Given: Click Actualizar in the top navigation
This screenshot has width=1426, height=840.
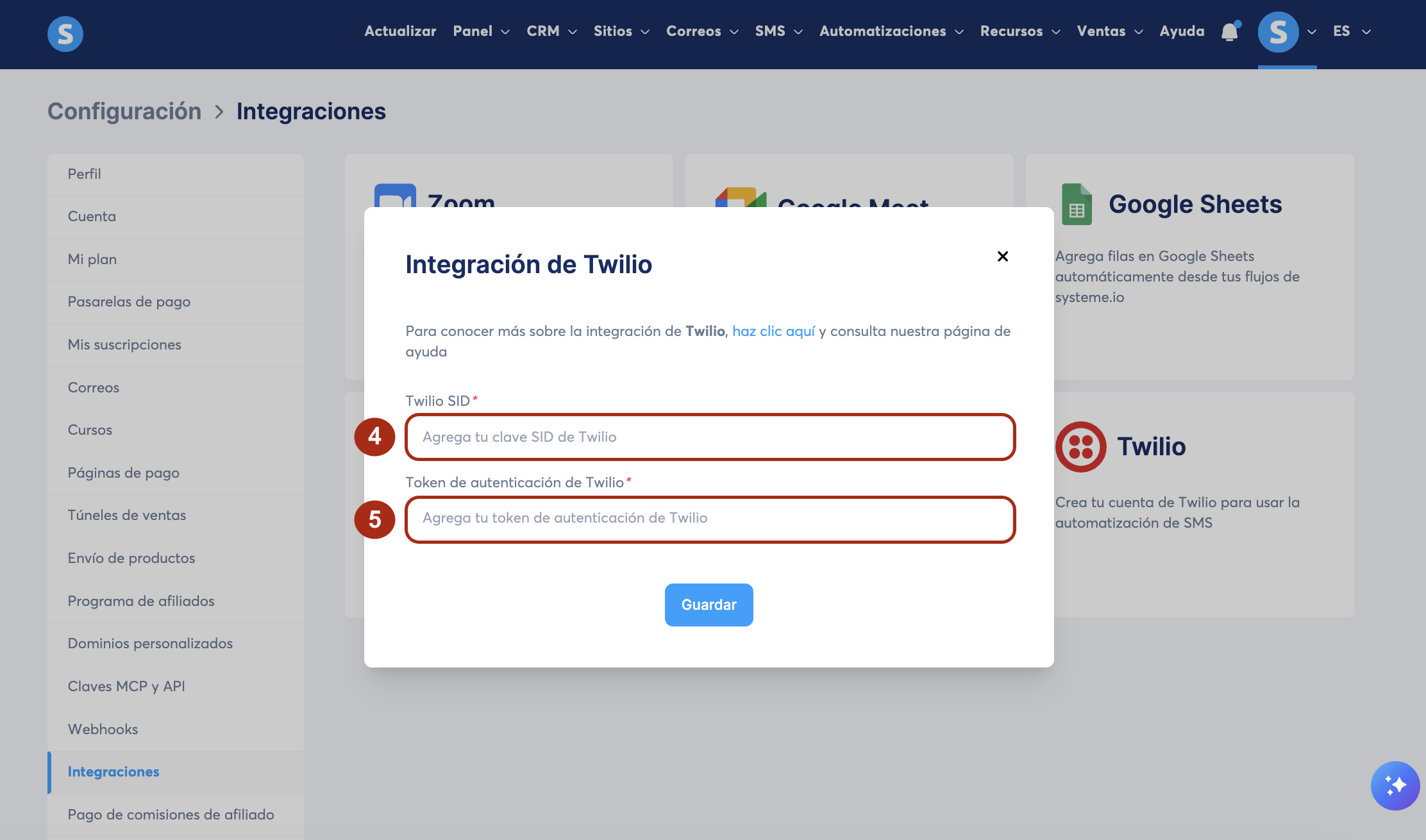Looking at the screenshot, I should point(400,31).
